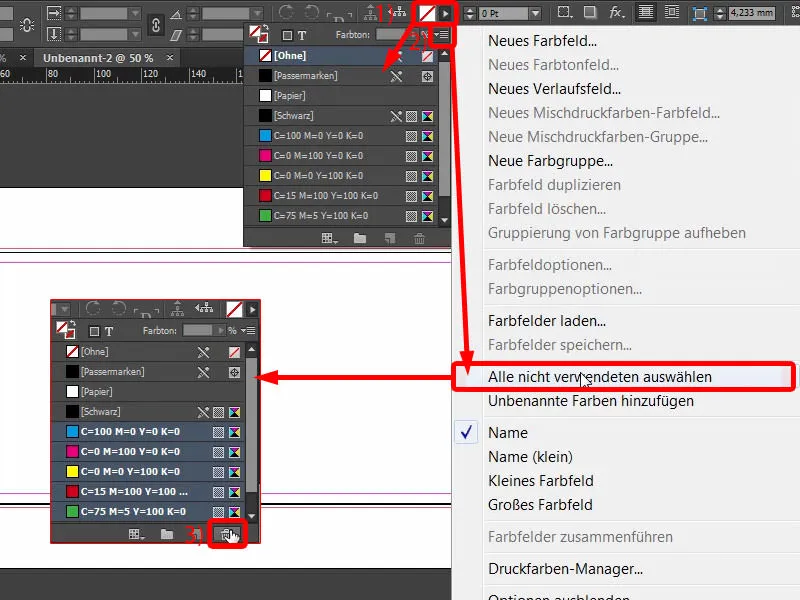Close the Unbenannt-2 document tab
The width and height of the screenshot is (800, 600).
pyautogui.click(x=170, y=58)
